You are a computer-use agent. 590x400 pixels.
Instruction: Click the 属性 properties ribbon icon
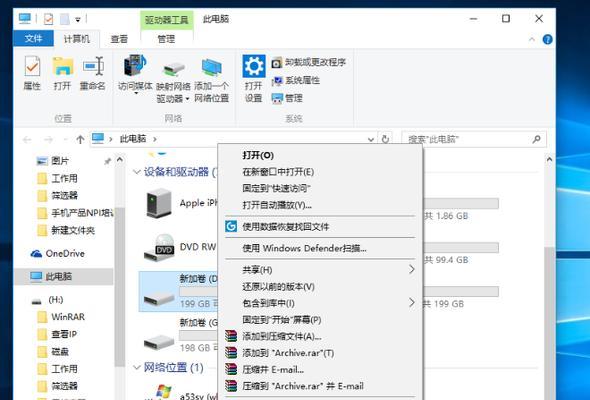[32, 73]
